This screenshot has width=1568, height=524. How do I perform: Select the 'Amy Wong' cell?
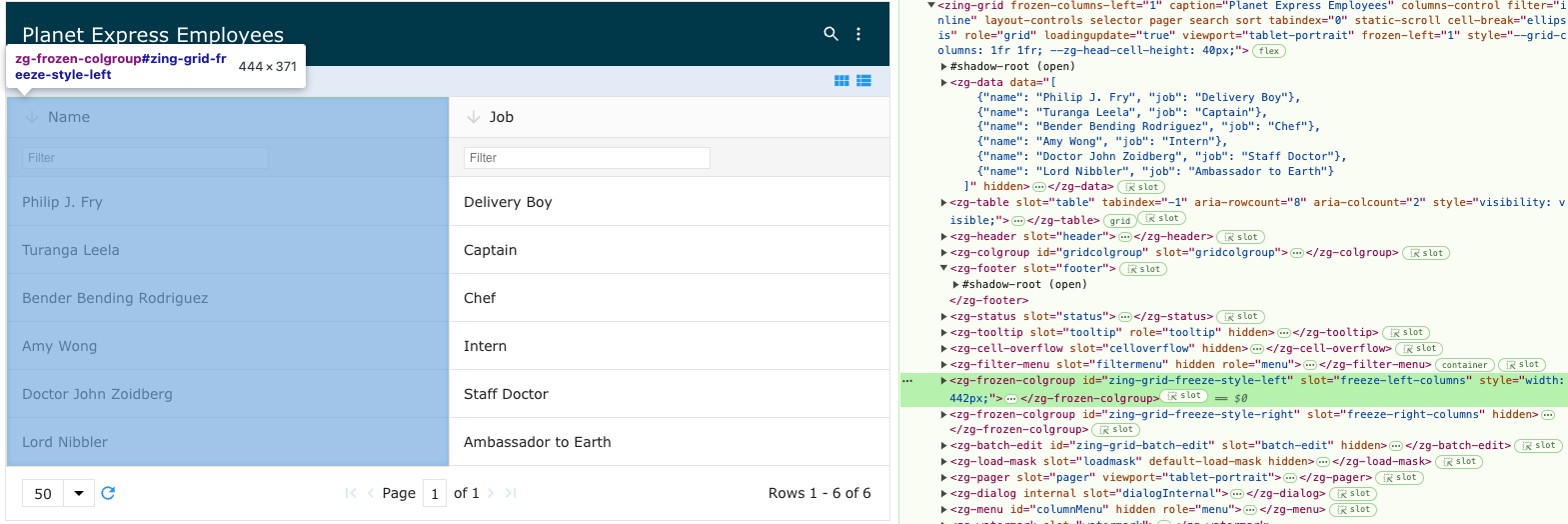(228, 346)
